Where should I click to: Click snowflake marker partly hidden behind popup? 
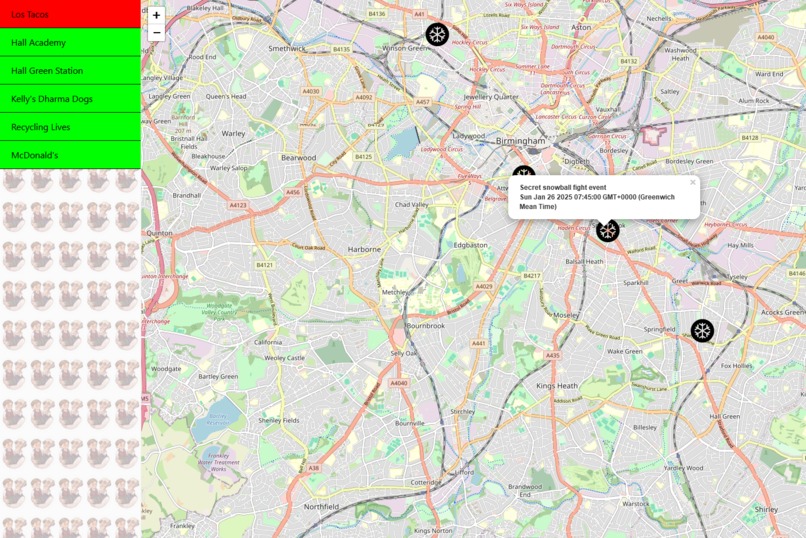click(x=524, y=172)
